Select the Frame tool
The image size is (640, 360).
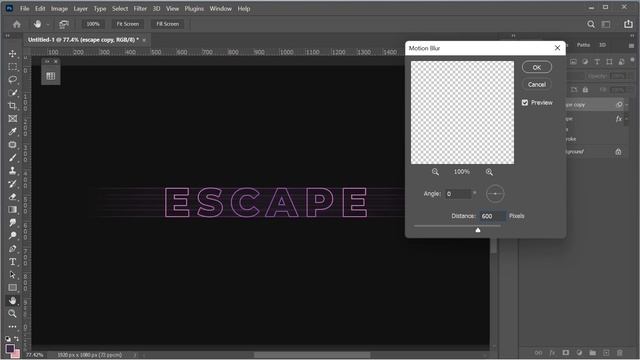click(x=12, y=119)
